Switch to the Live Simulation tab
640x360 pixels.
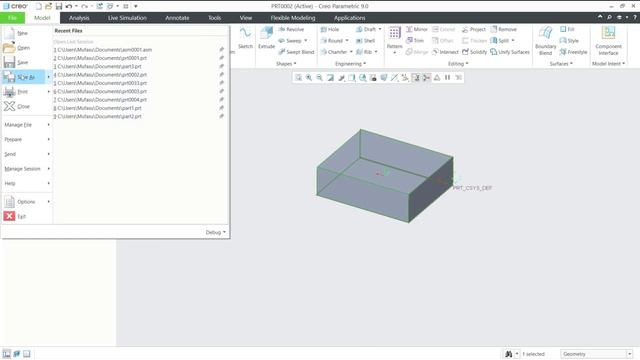[127, 18]
